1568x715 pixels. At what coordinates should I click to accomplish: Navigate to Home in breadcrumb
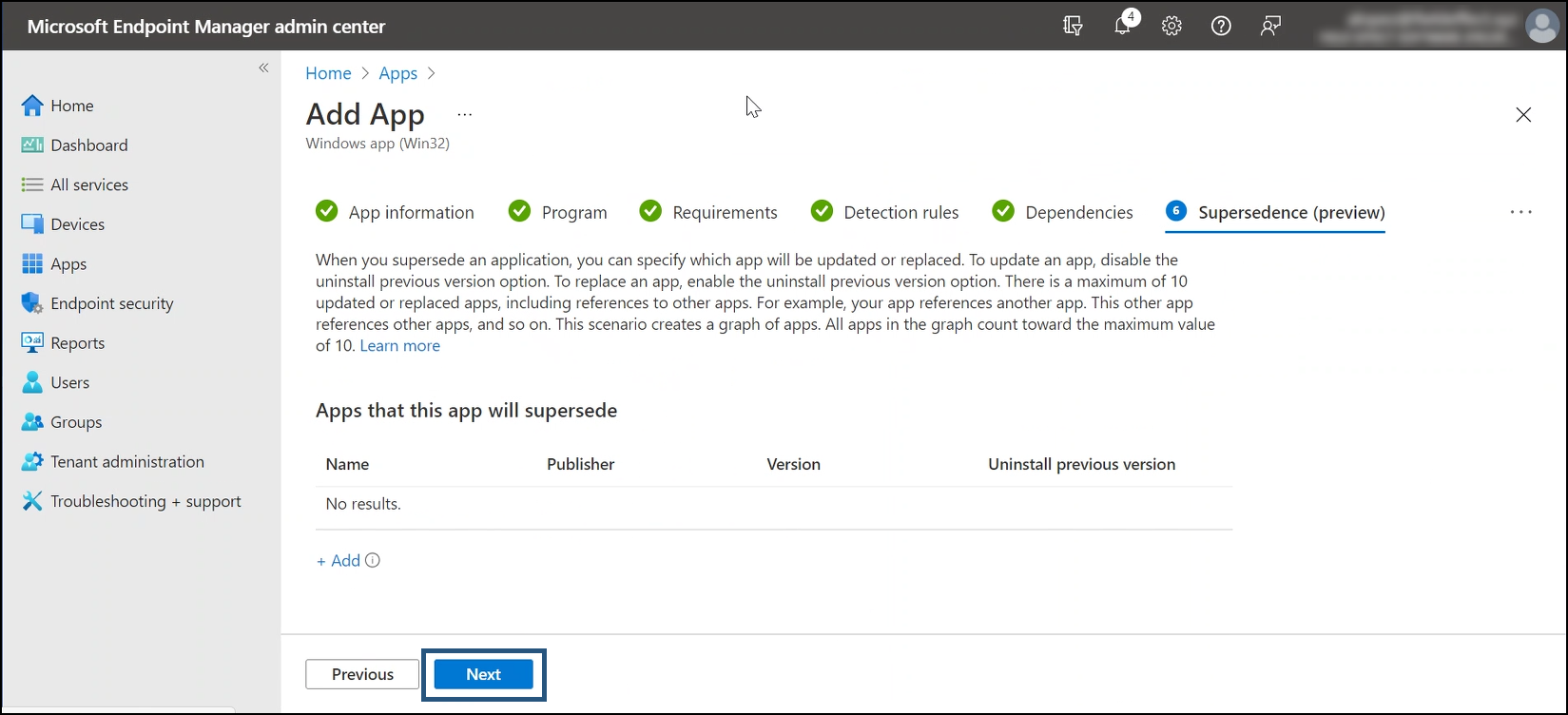328,73
